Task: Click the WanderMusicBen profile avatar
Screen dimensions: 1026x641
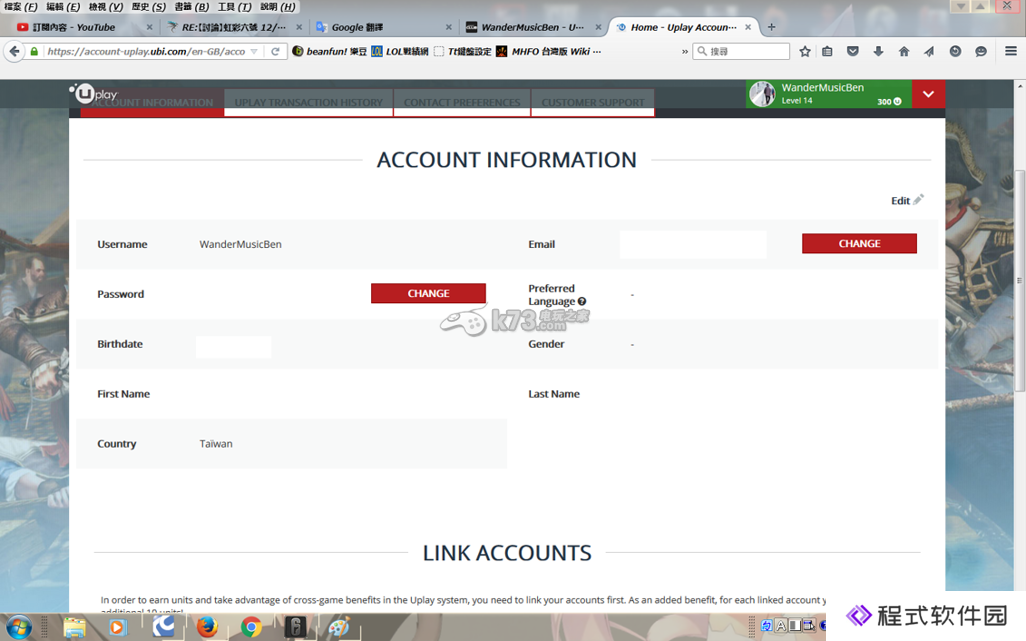Action: (762, 94)
